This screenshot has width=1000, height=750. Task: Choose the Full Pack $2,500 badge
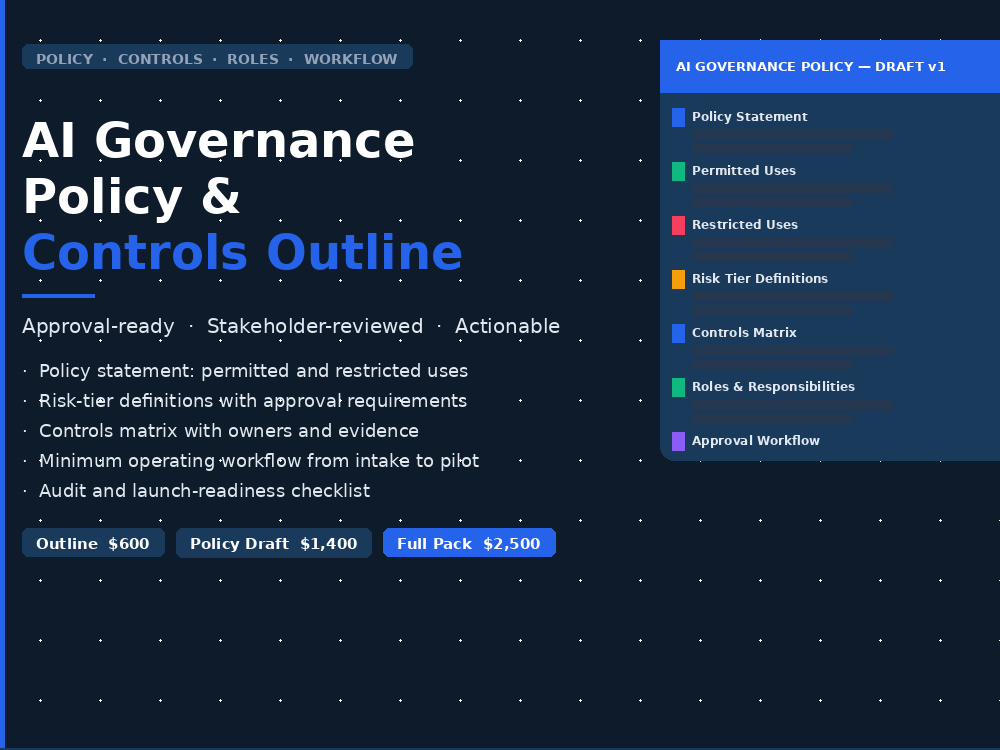click(x=469, y=543)
